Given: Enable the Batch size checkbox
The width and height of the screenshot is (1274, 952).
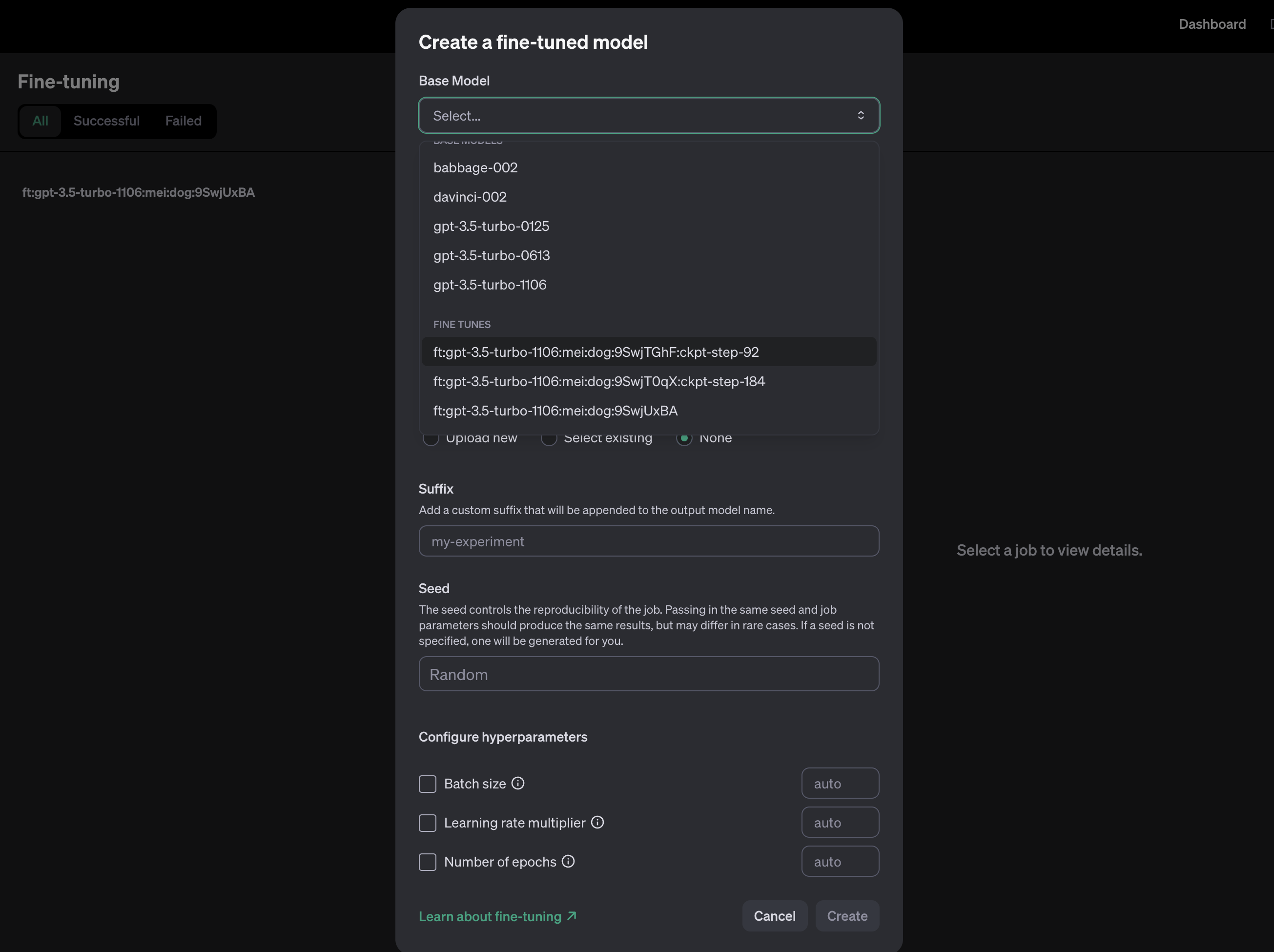Looking at the screenshot, I should coord(428,784).
